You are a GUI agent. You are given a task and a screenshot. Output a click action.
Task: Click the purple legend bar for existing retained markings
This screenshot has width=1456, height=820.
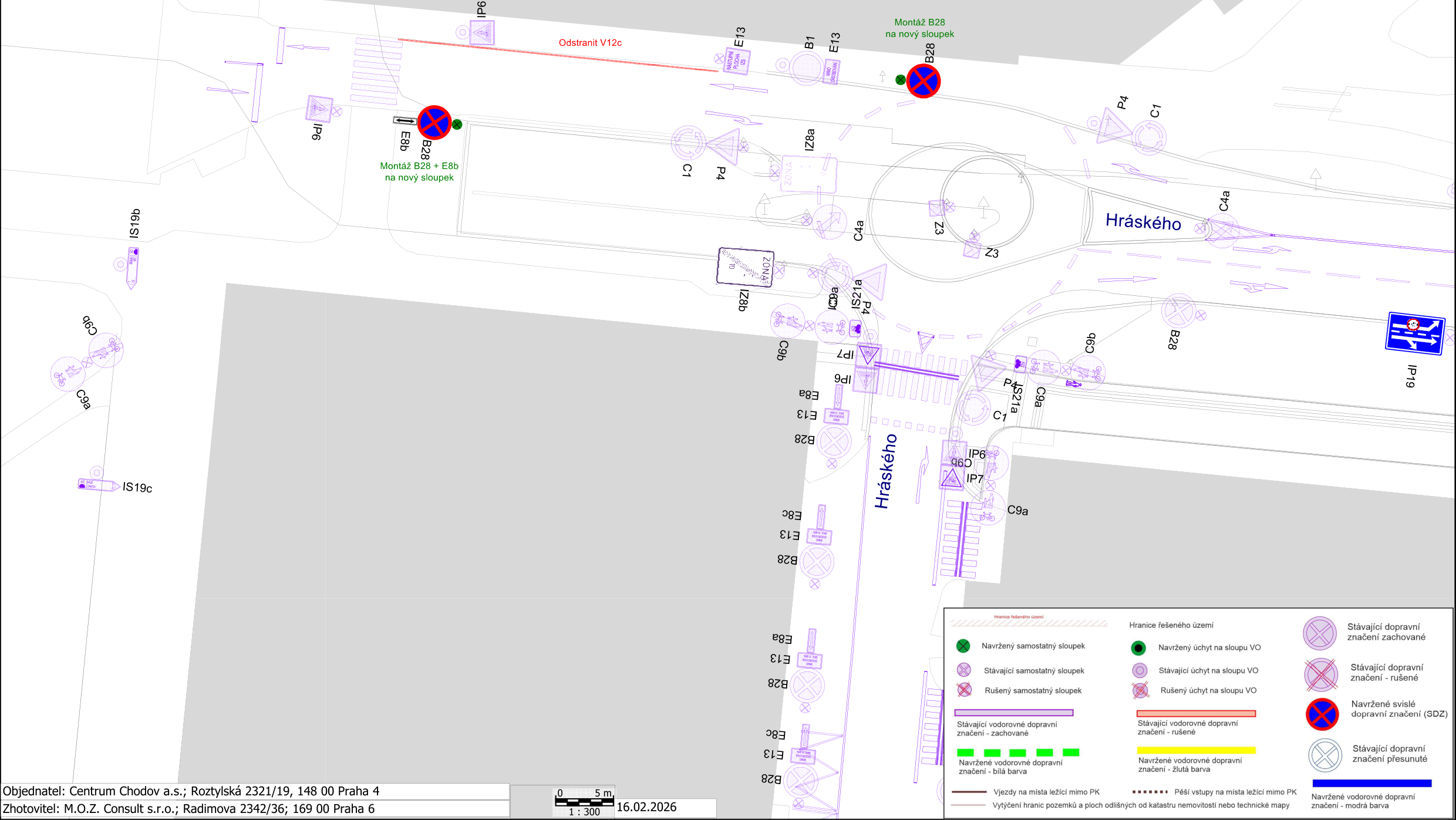[x=1014, y=713]
